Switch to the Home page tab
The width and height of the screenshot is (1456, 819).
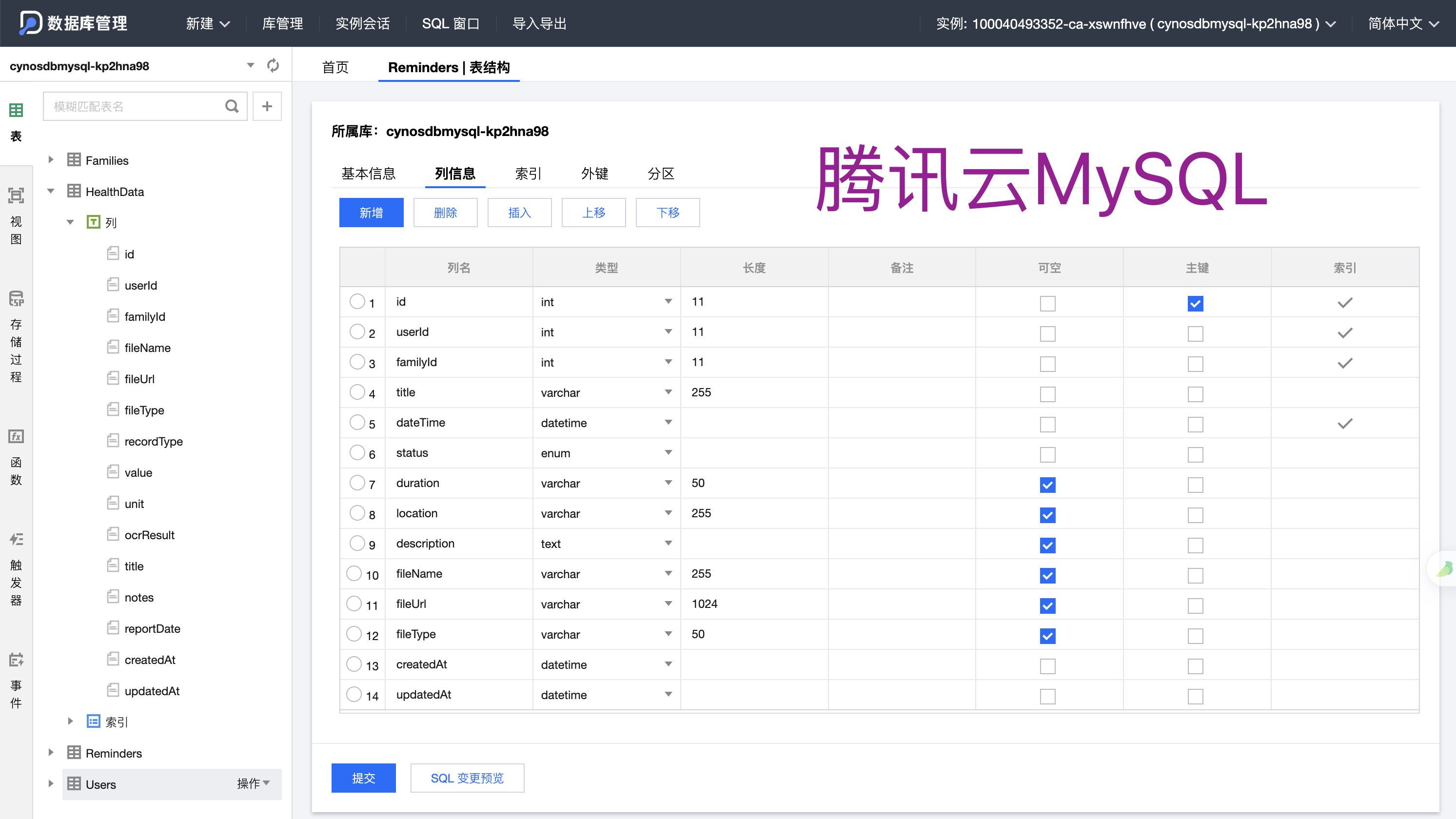tap(335, 67)
